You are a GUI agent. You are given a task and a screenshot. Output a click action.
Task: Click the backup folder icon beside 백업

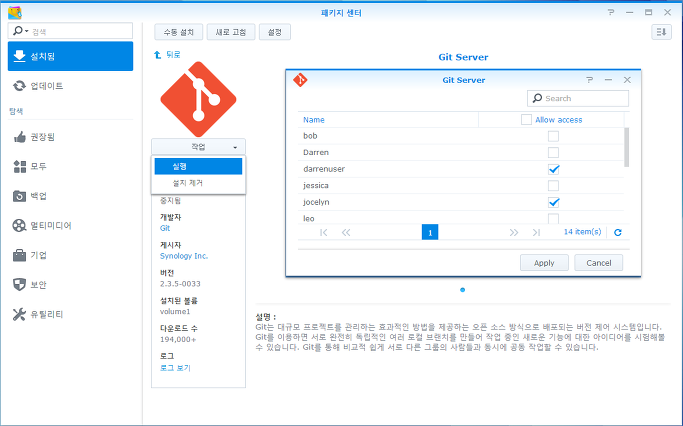point(20,196)
